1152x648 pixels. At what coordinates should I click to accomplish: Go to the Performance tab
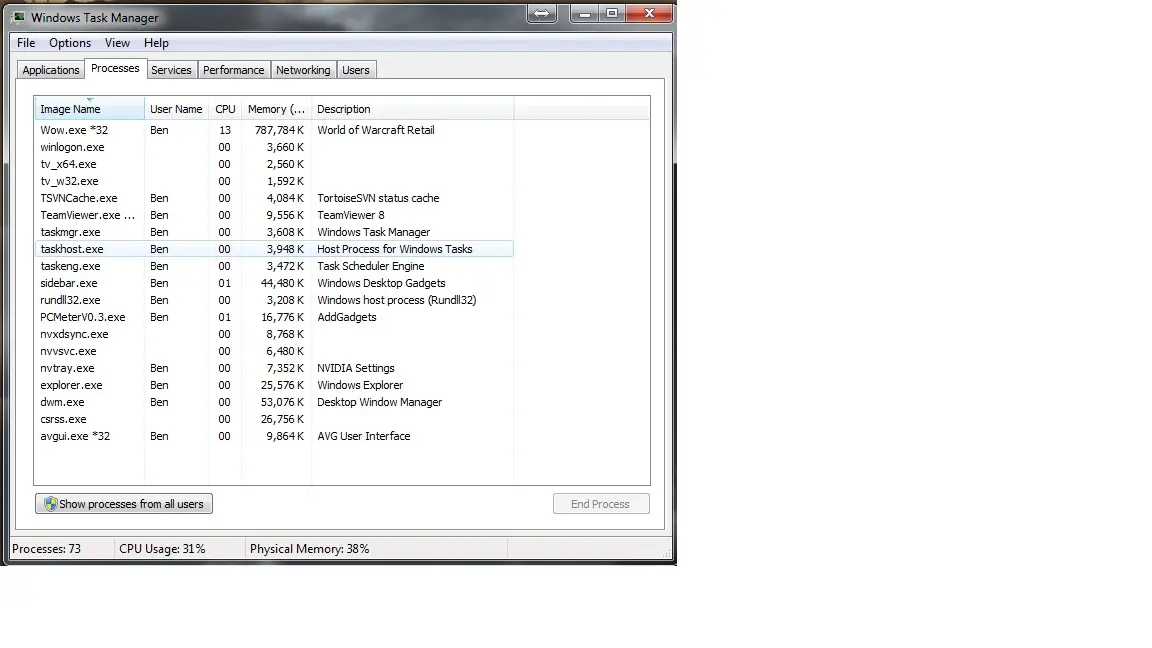233,70
